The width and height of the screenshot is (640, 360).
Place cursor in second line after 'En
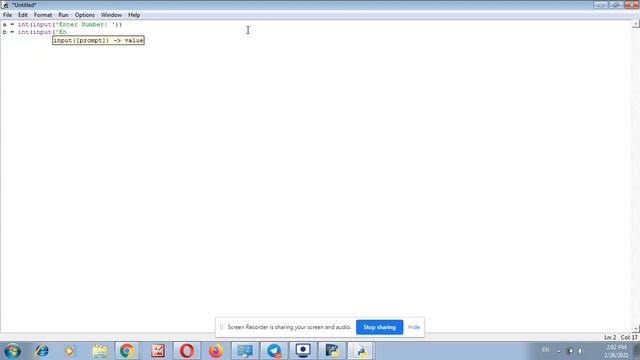click(x=67, y=32)
